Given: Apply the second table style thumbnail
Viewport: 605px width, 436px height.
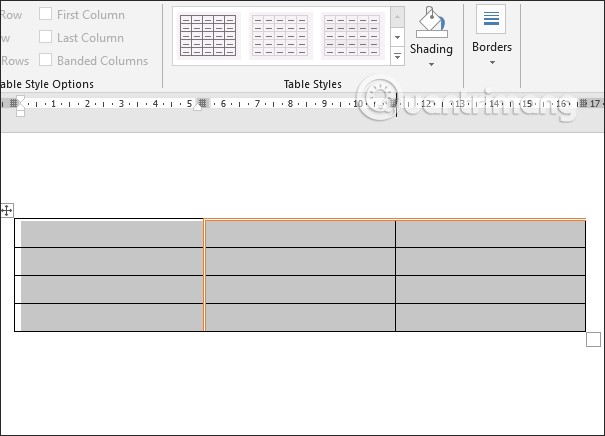Looking at the screenshot, I should pos(280,35).
